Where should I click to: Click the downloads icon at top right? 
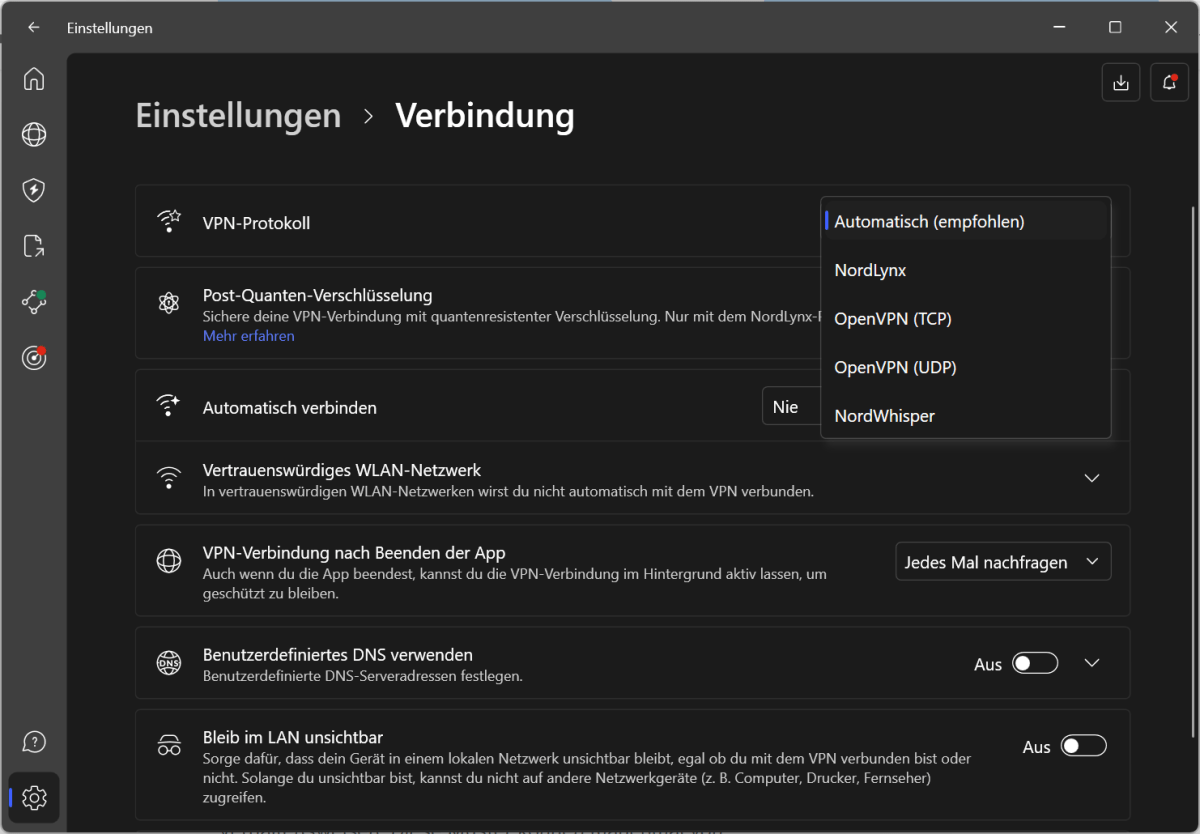point(1121,82)
